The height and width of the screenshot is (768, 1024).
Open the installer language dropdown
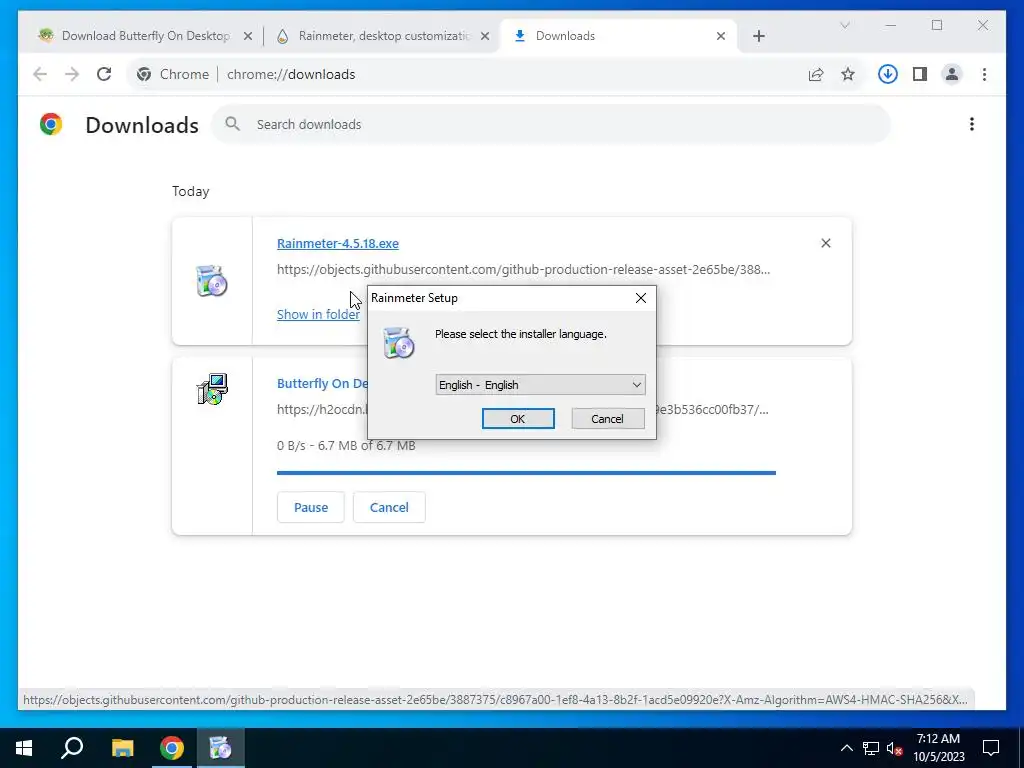540,385
